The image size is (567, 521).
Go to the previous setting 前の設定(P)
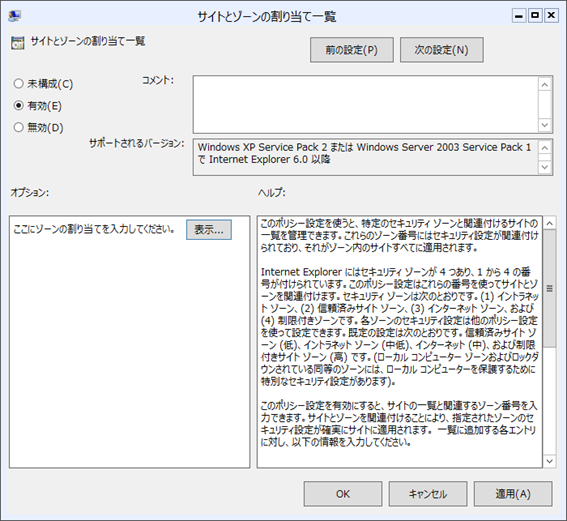351,50
